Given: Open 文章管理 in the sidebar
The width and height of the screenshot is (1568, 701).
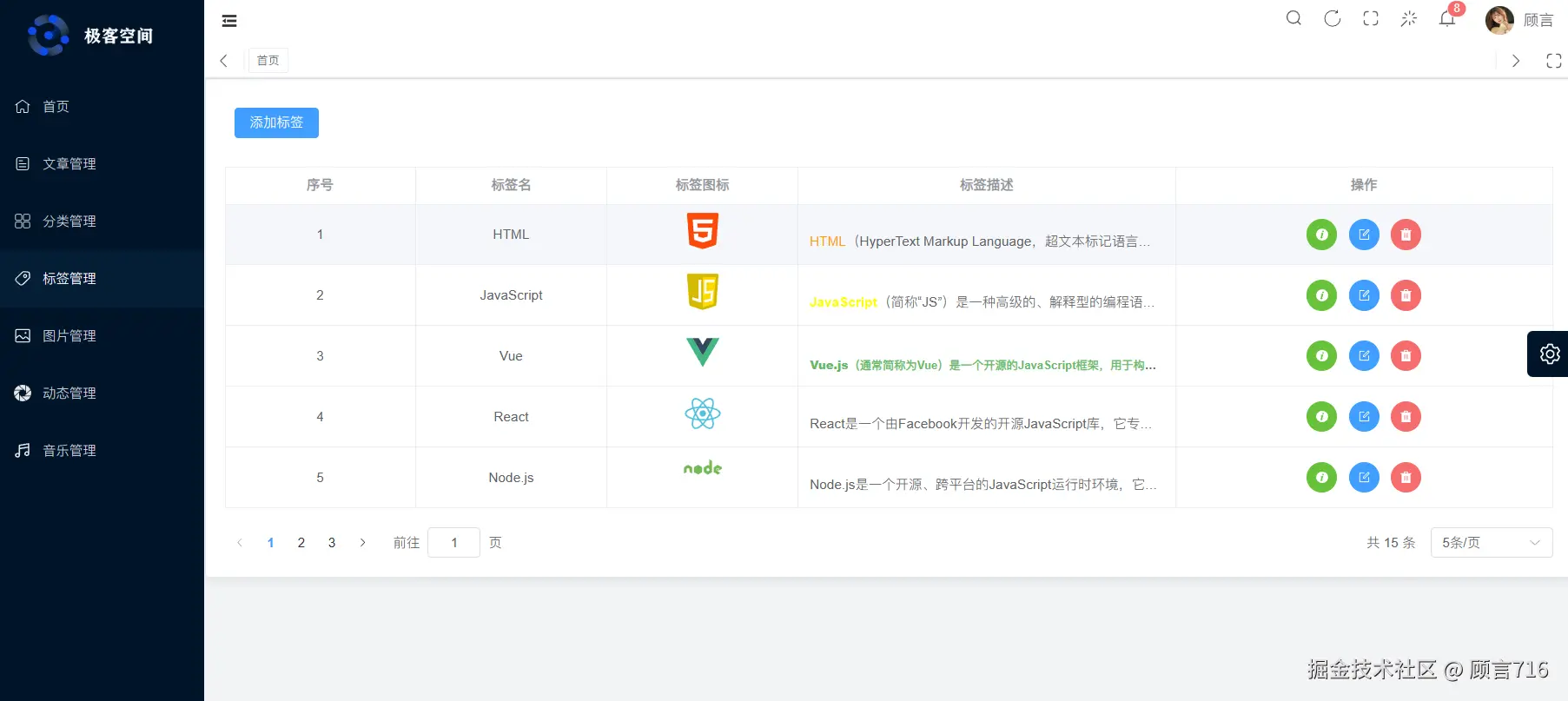Looking at the screenshot, I should [x=102, y=163].
